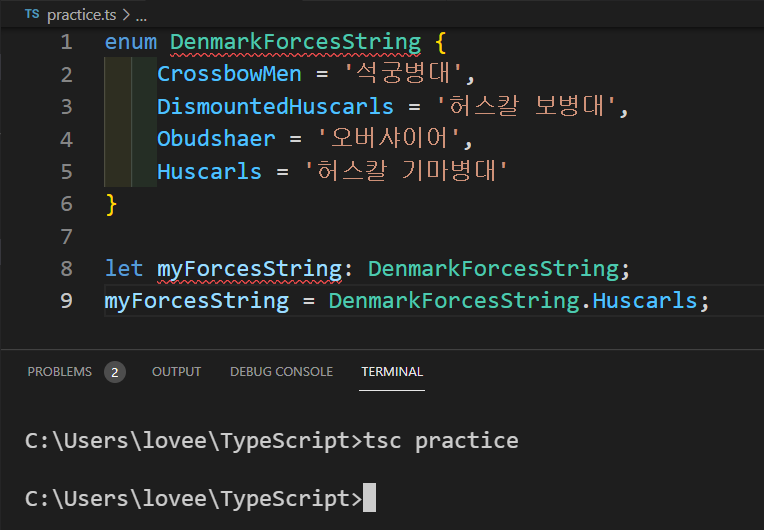
Task: Switch to the DEBUG CONSOLE tab
Action: [x=281, y=372]
